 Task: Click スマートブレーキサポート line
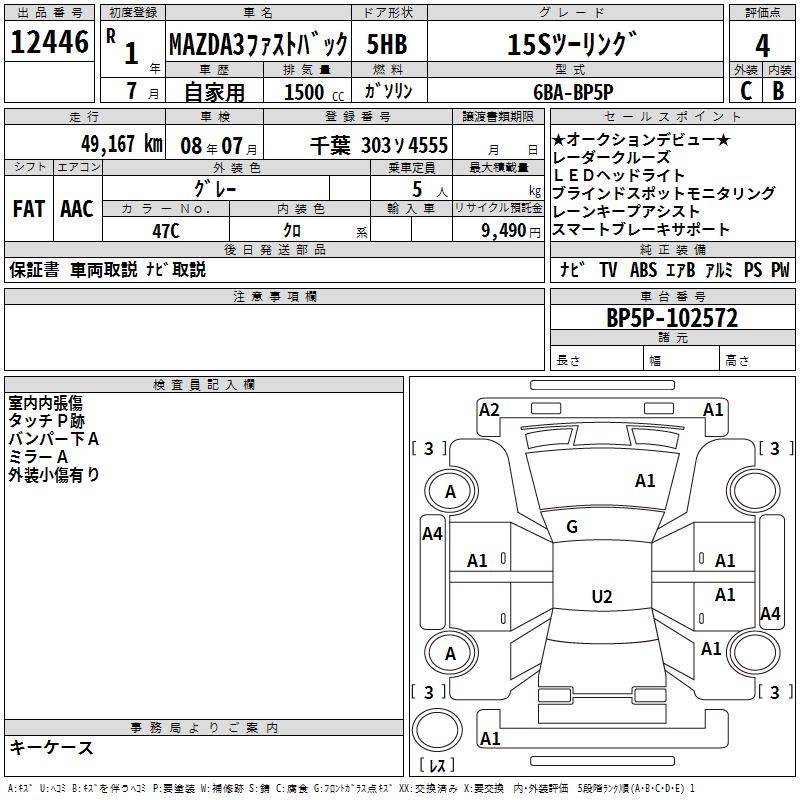[x=641, y=229]
